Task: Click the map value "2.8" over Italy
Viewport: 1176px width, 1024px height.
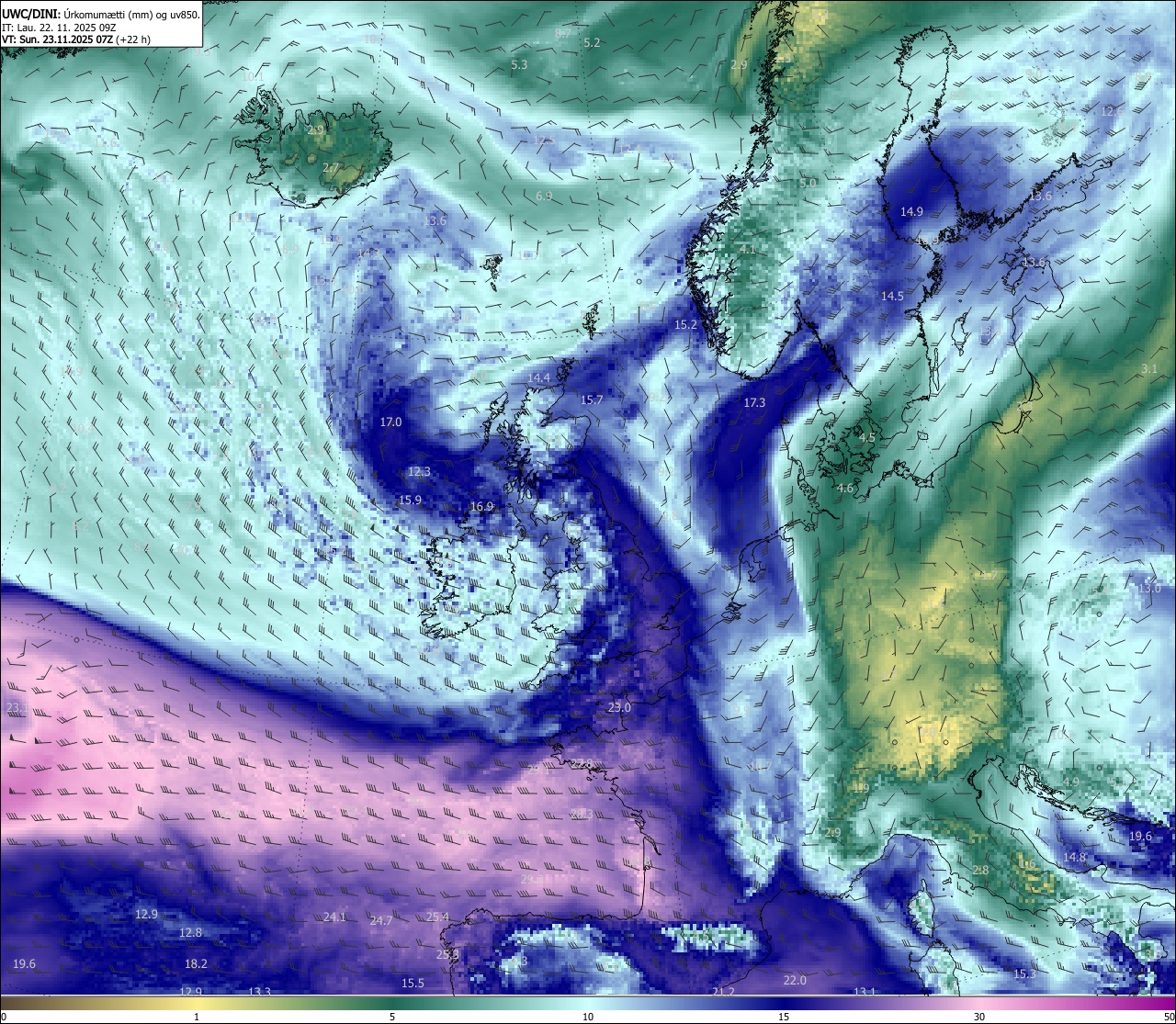Action: (x=980, y=871)
